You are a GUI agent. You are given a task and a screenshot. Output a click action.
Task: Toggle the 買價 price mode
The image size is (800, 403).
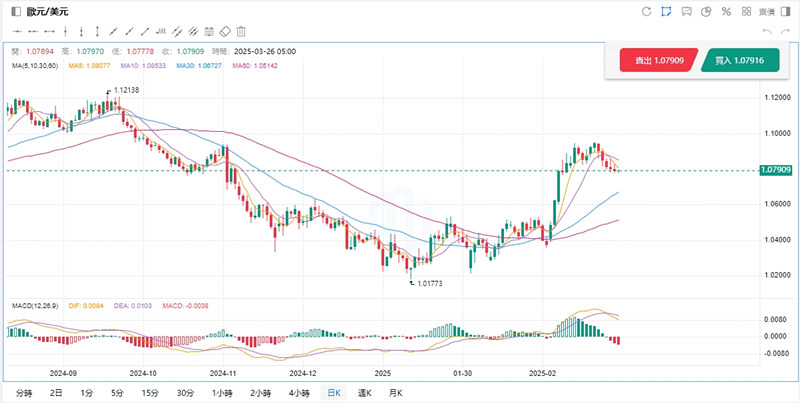coord(766,11)
